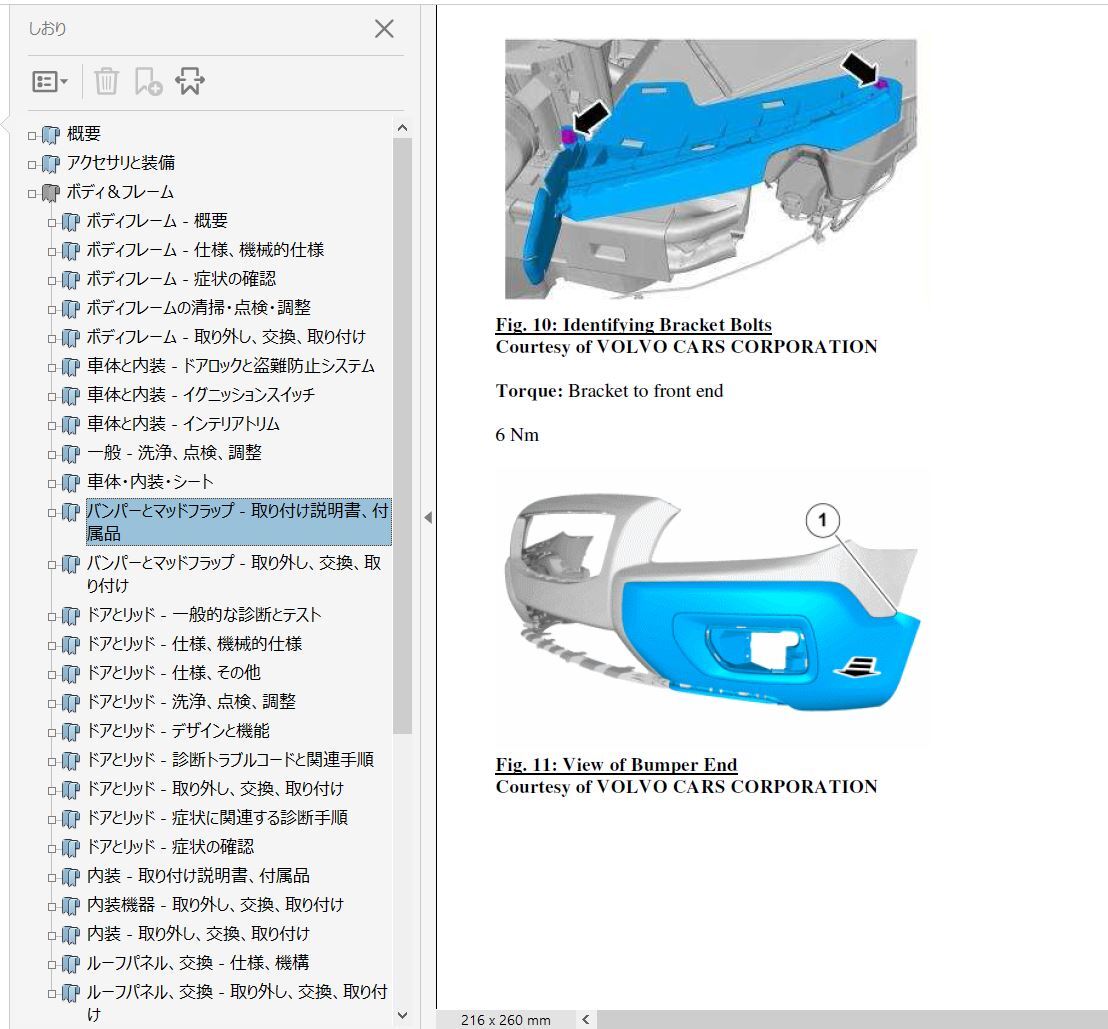Click bookmark icon beside アクセサリと装備
Screen dimensions: 1108x1029
coord(51,164)
